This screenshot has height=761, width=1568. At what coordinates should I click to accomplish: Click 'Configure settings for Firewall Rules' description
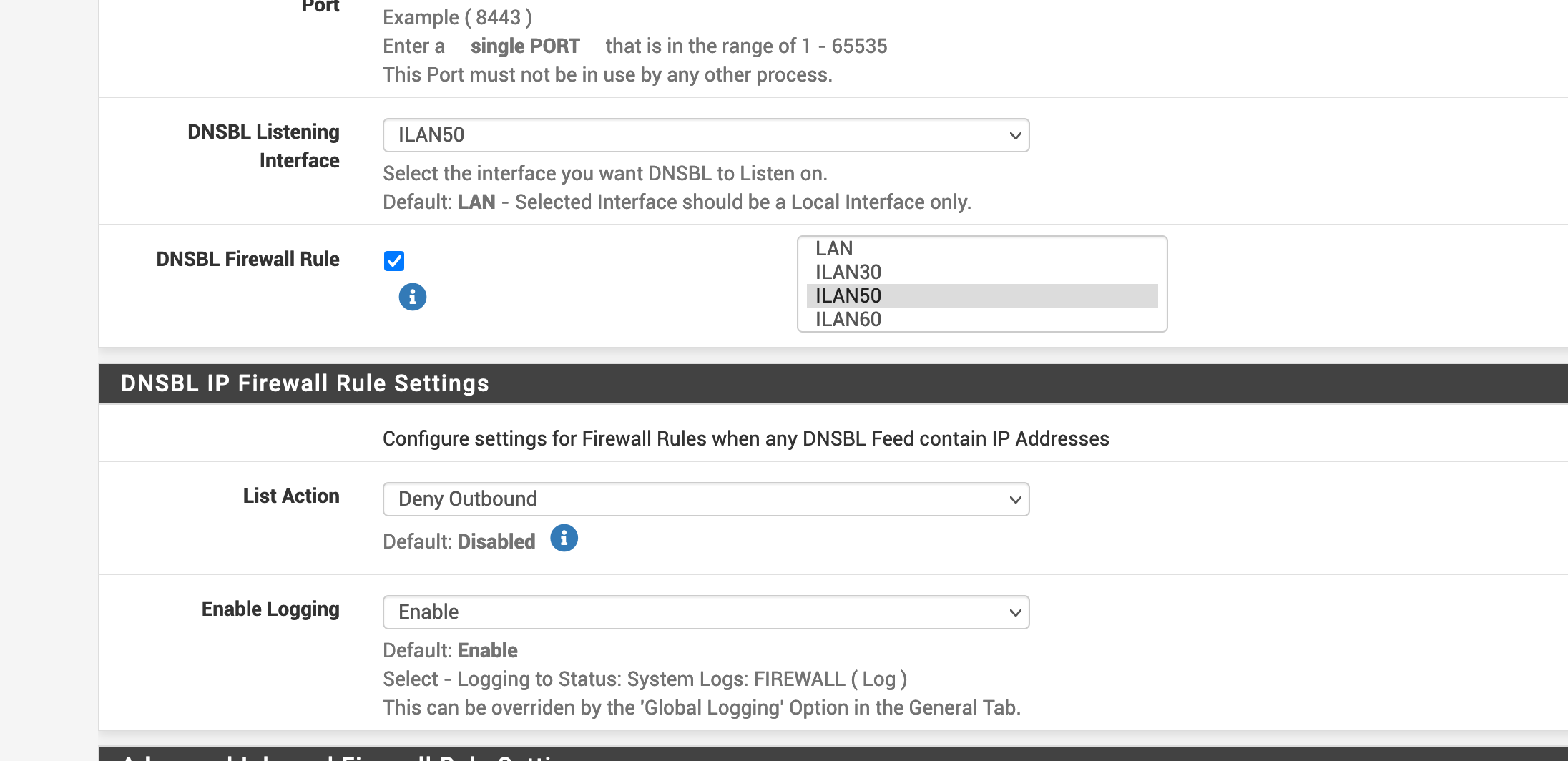[745, 438]
